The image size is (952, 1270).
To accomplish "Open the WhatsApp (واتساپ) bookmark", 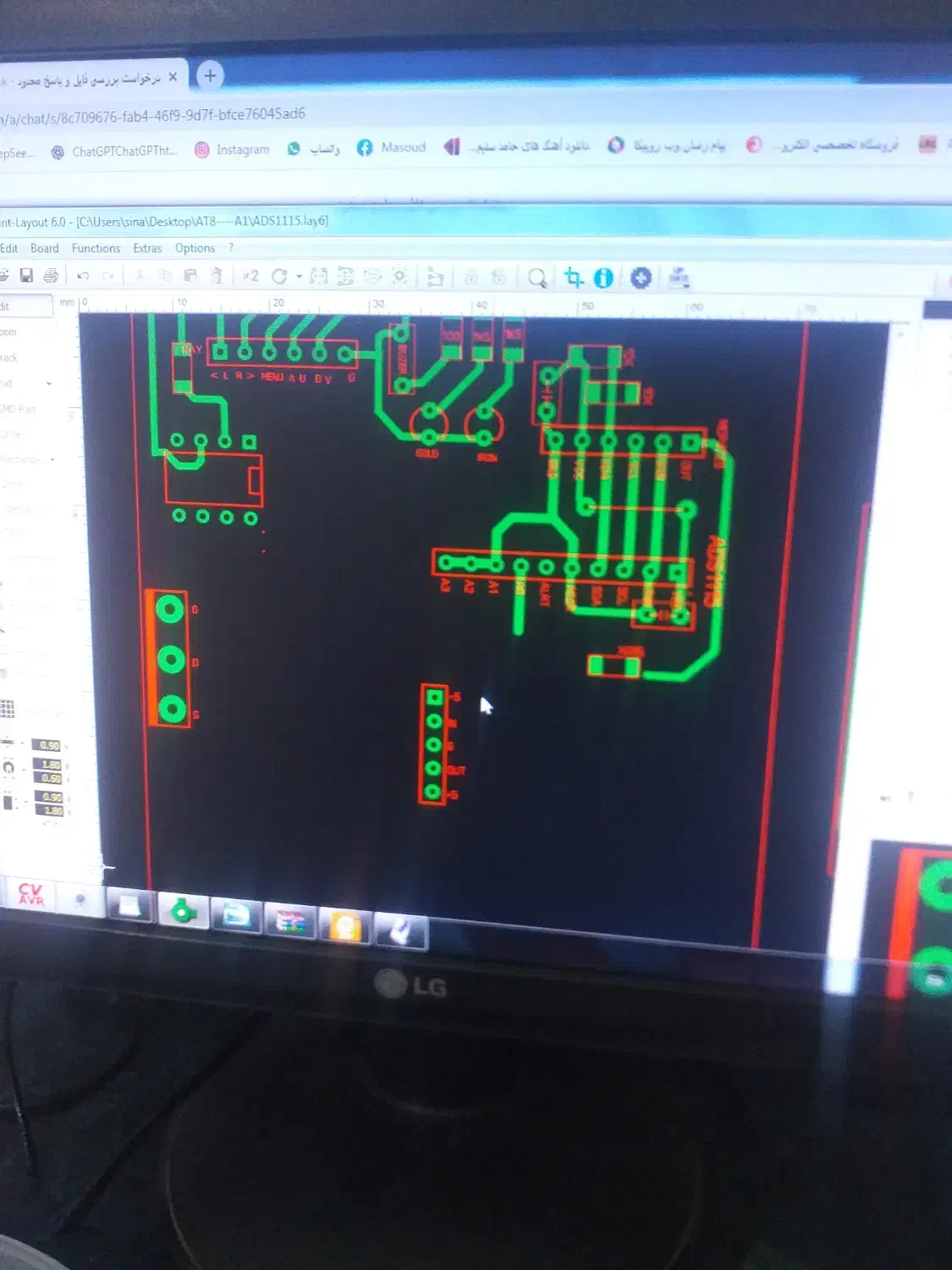I will tap(313, 149).
